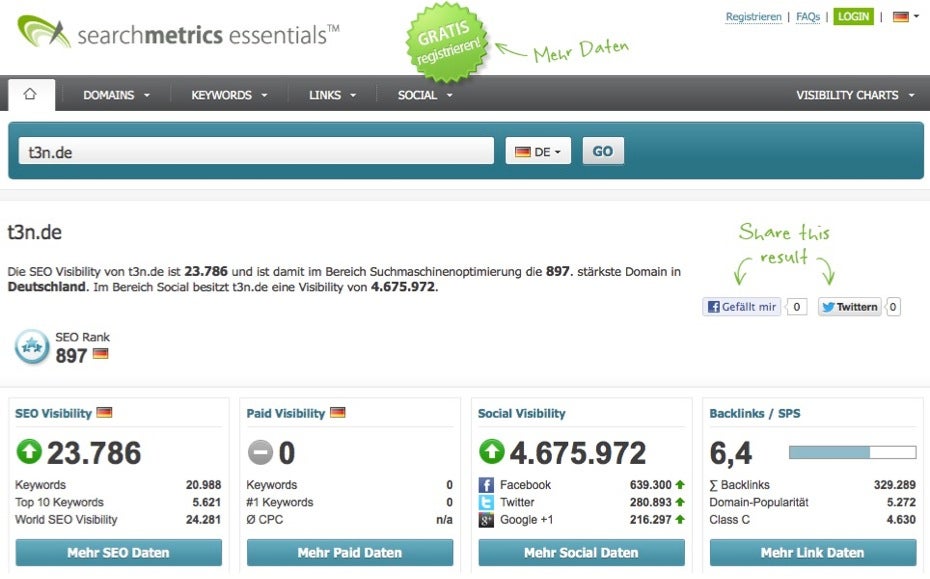Viewport: 930px width, 579px height.
Task: Click the Registrieren link
Action: [x=753, y=17]
